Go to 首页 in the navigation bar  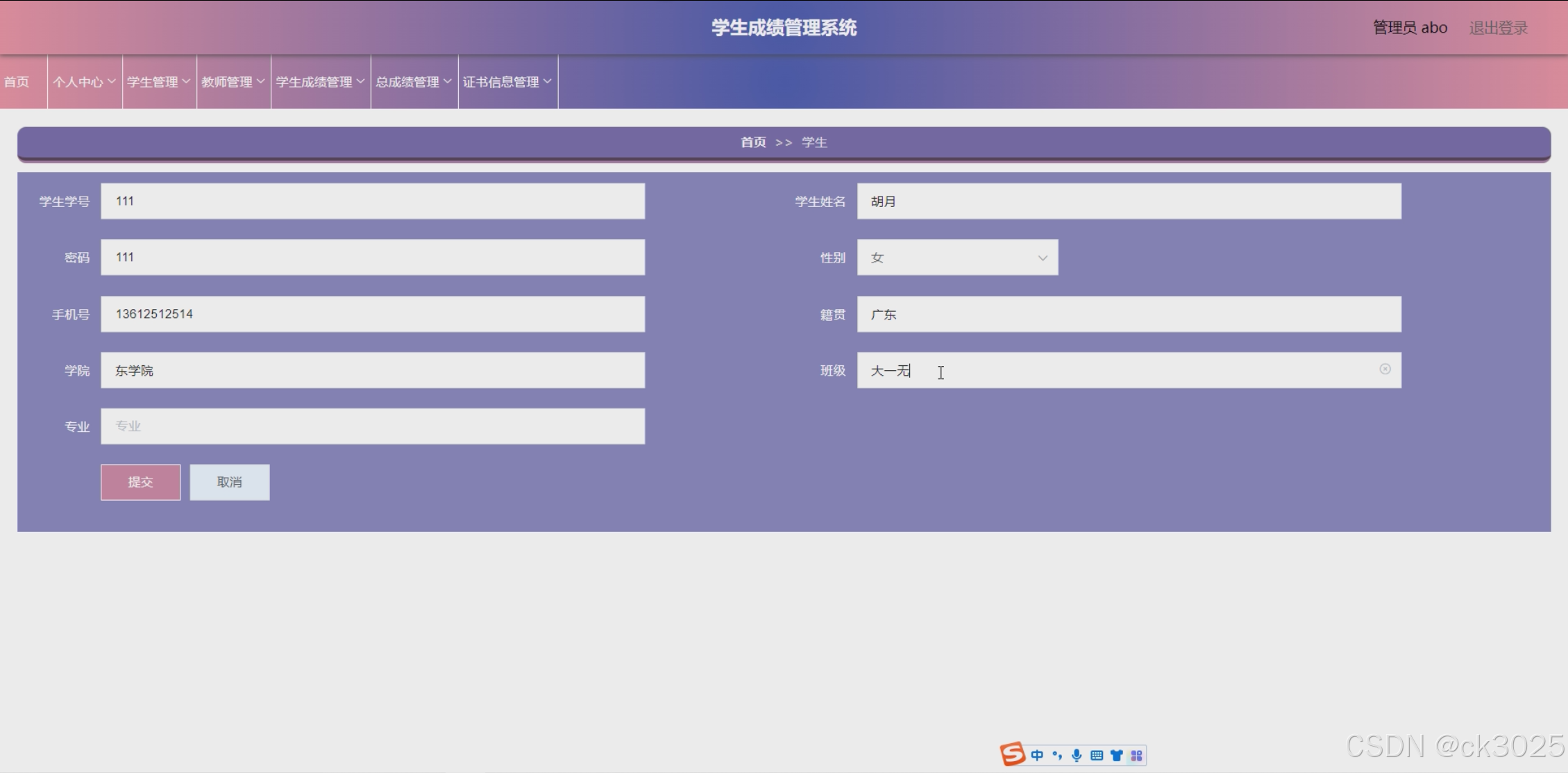17,82
